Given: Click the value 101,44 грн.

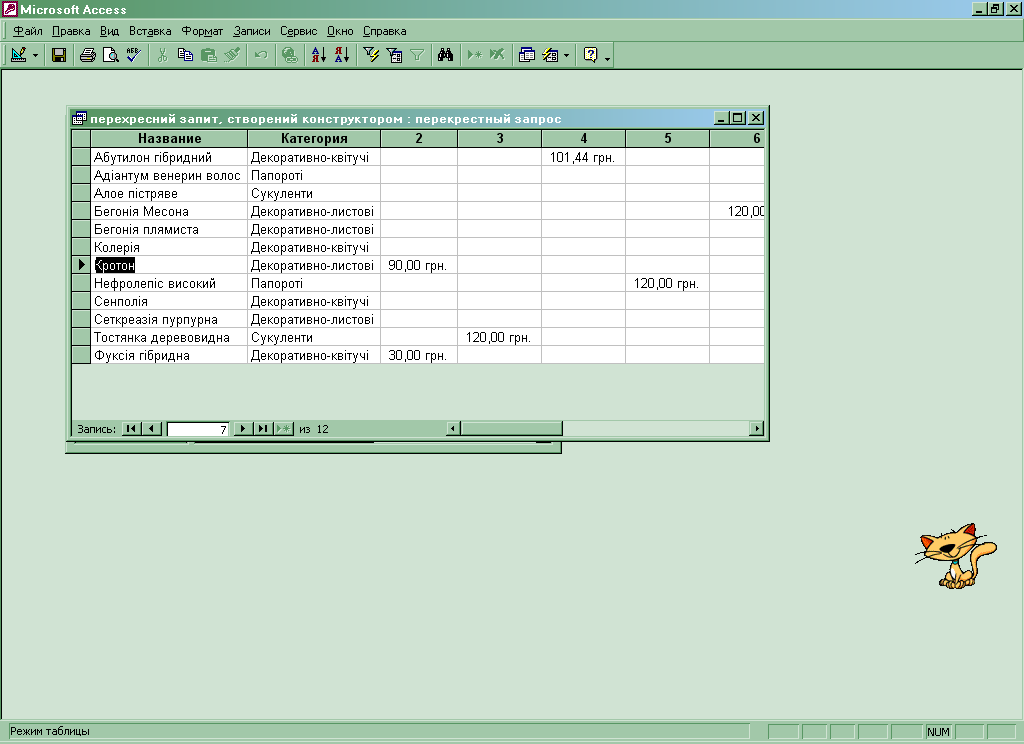Looking at the screenshot, I should [x=582, y=157].
